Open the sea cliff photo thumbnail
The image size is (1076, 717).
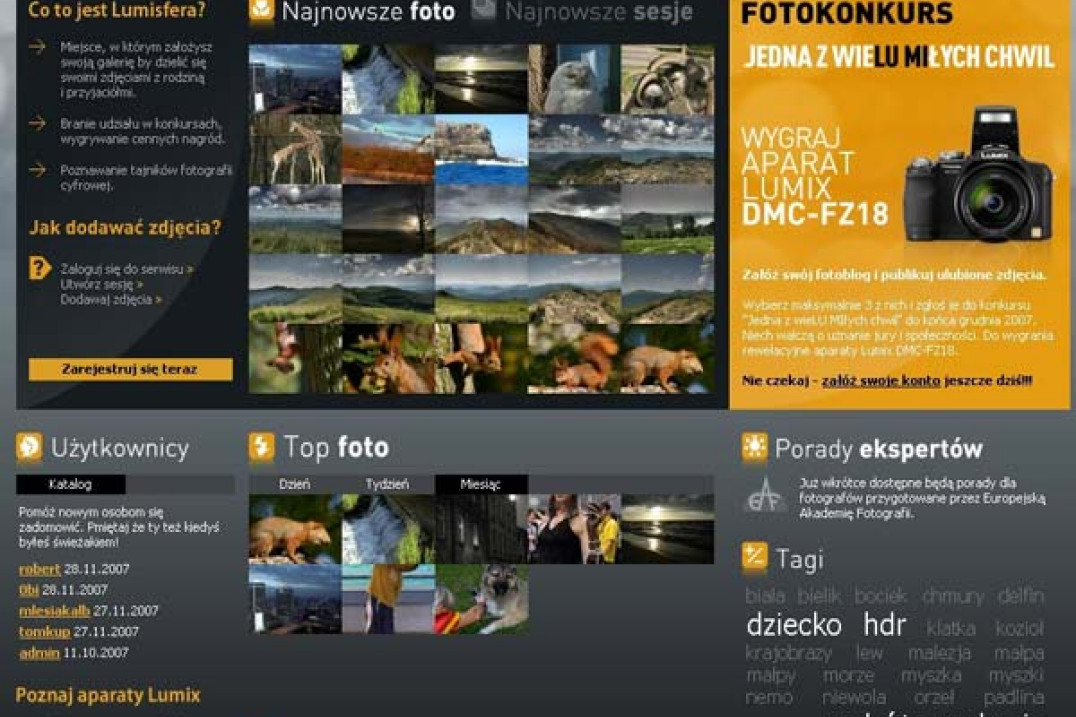tap(481, 150)
